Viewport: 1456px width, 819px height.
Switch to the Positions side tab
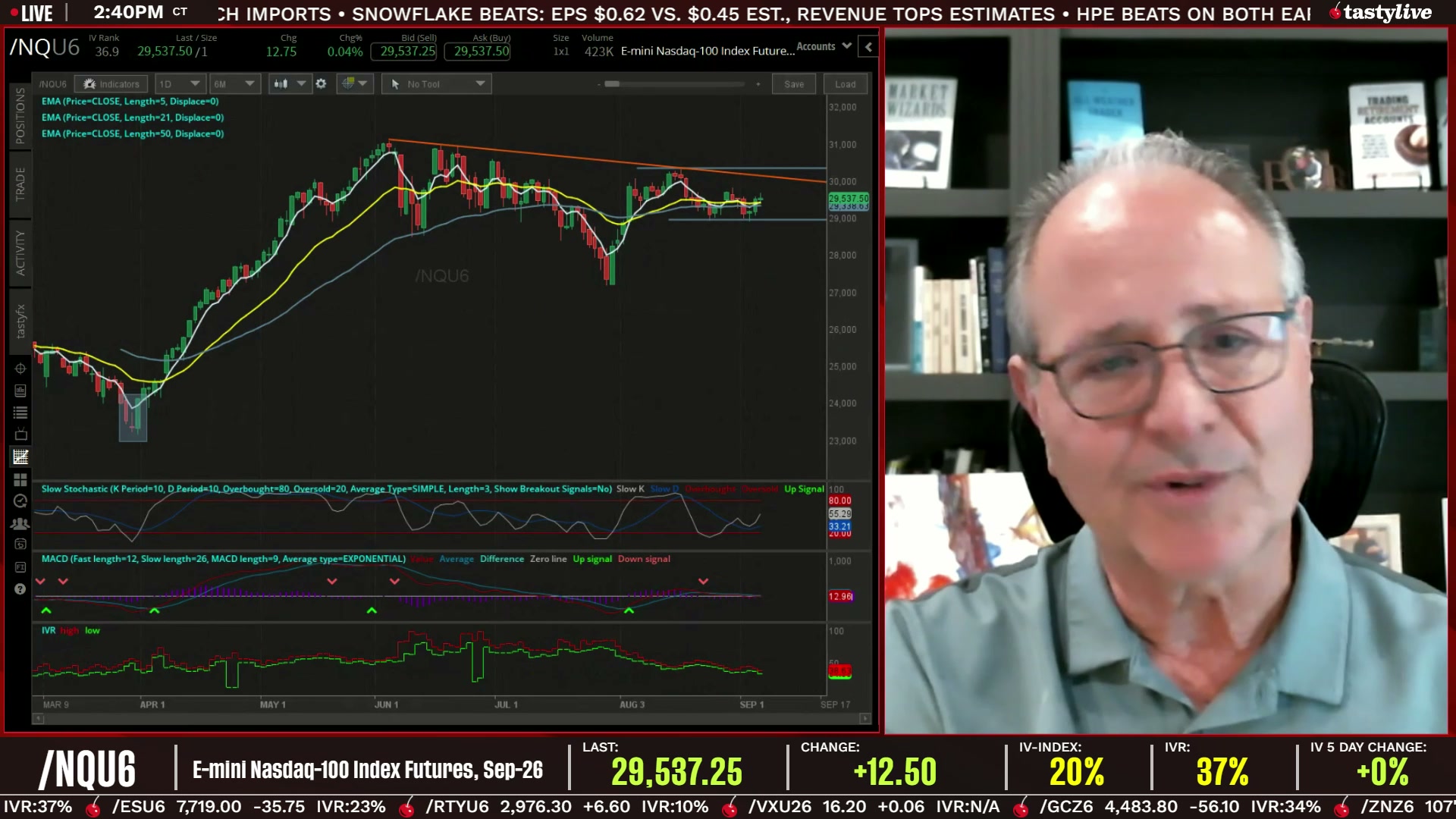pos(20,116)
